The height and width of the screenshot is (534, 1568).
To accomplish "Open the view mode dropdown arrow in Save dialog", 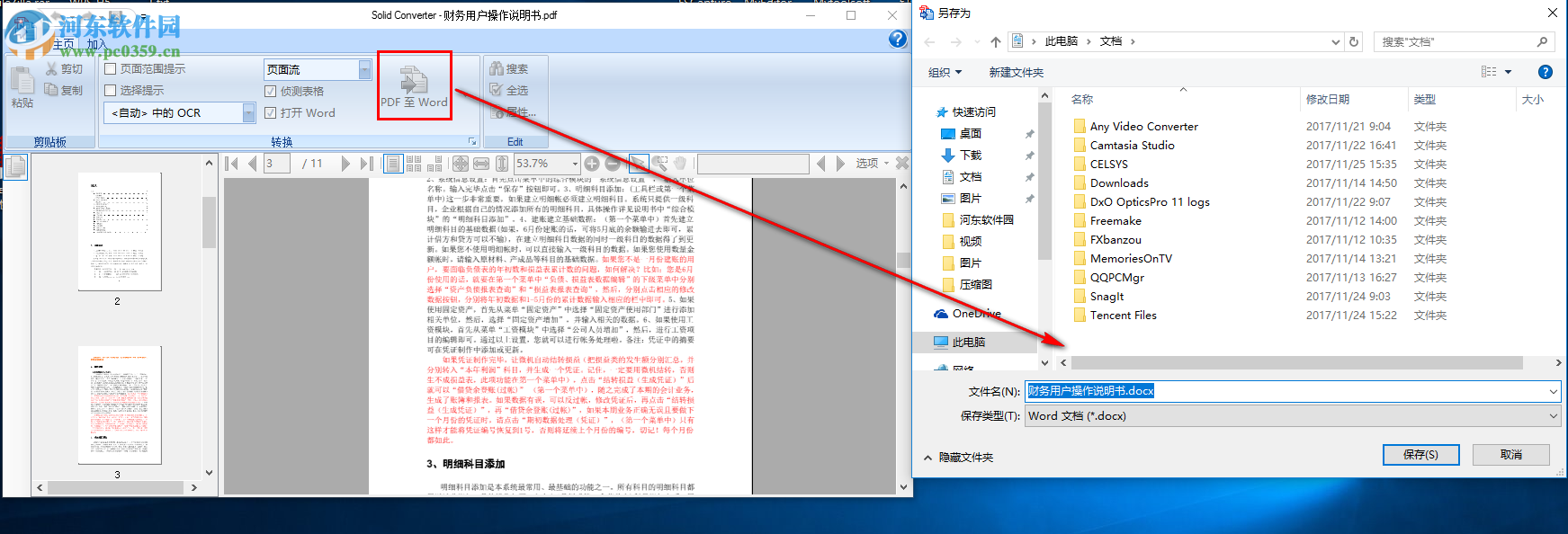I will [x=1509, y=72].
